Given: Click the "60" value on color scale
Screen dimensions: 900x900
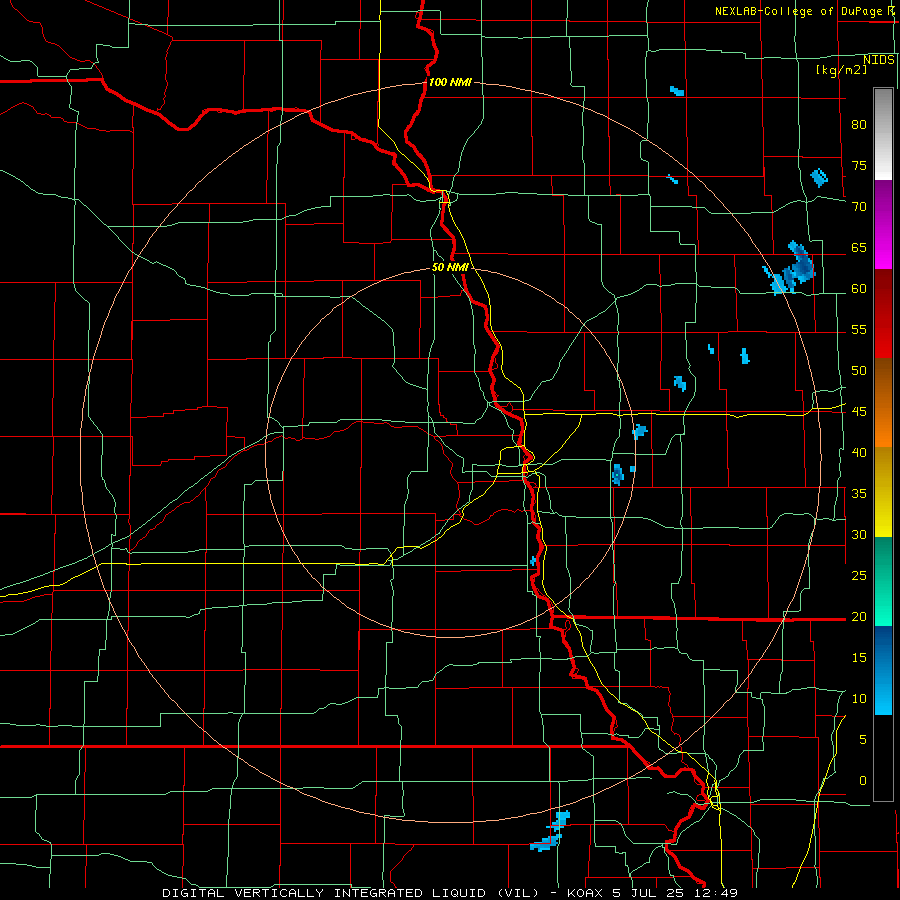Looking at the screenshot, I should [x=859, y=289].
